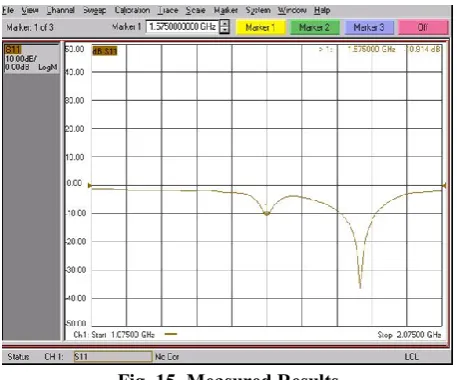Open the Help menu
The height and width of the screenshot is (380, 457).
(322, 10)
